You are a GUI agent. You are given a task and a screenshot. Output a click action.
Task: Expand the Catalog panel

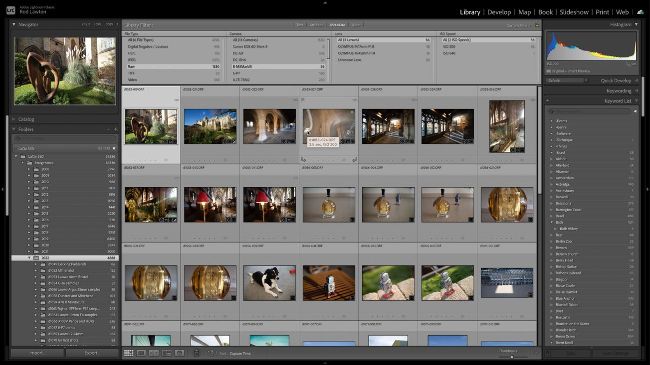coord(14,119)
